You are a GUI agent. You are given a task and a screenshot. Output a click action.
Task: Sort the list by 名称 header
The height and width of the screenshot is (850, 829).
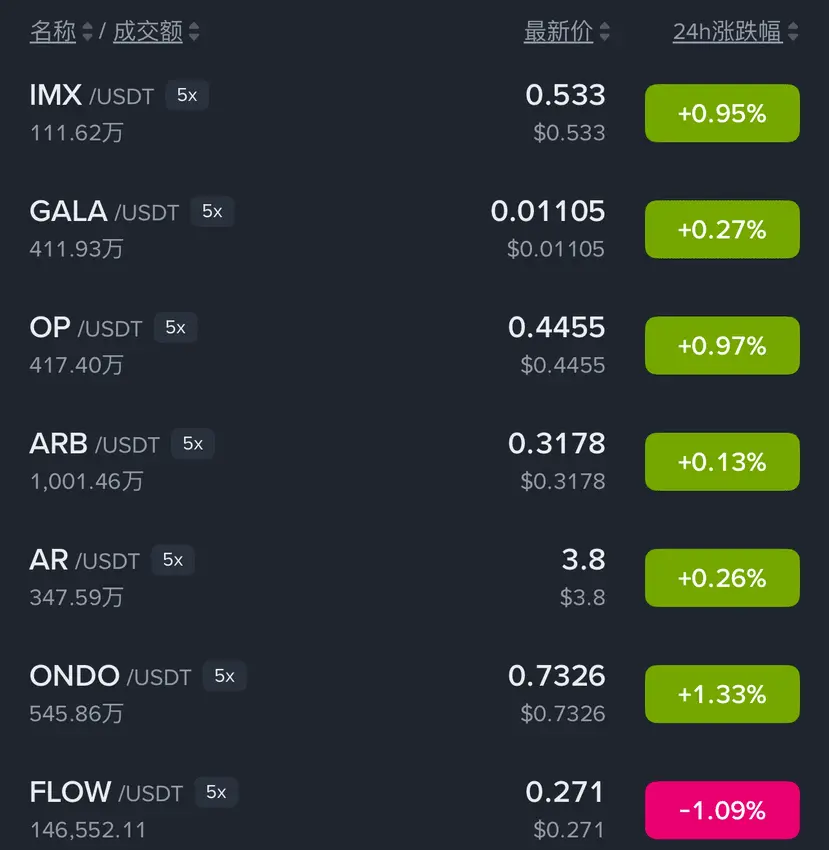click(x=53, y=31)
